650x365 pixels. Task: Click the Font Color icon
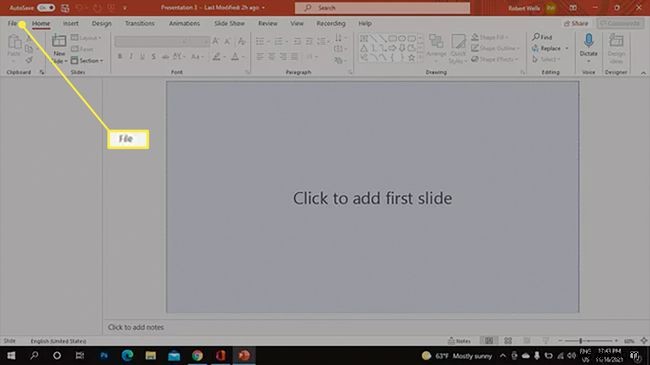(x=235, y=57)
